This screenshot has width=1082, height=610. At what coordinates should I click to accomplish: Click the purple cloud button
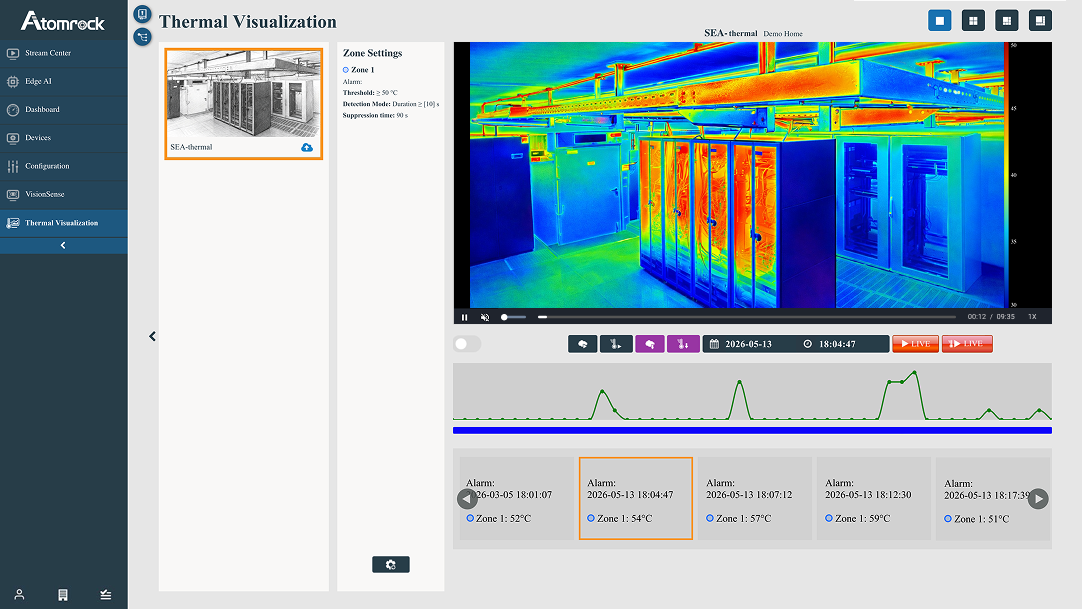pos(650,344)
